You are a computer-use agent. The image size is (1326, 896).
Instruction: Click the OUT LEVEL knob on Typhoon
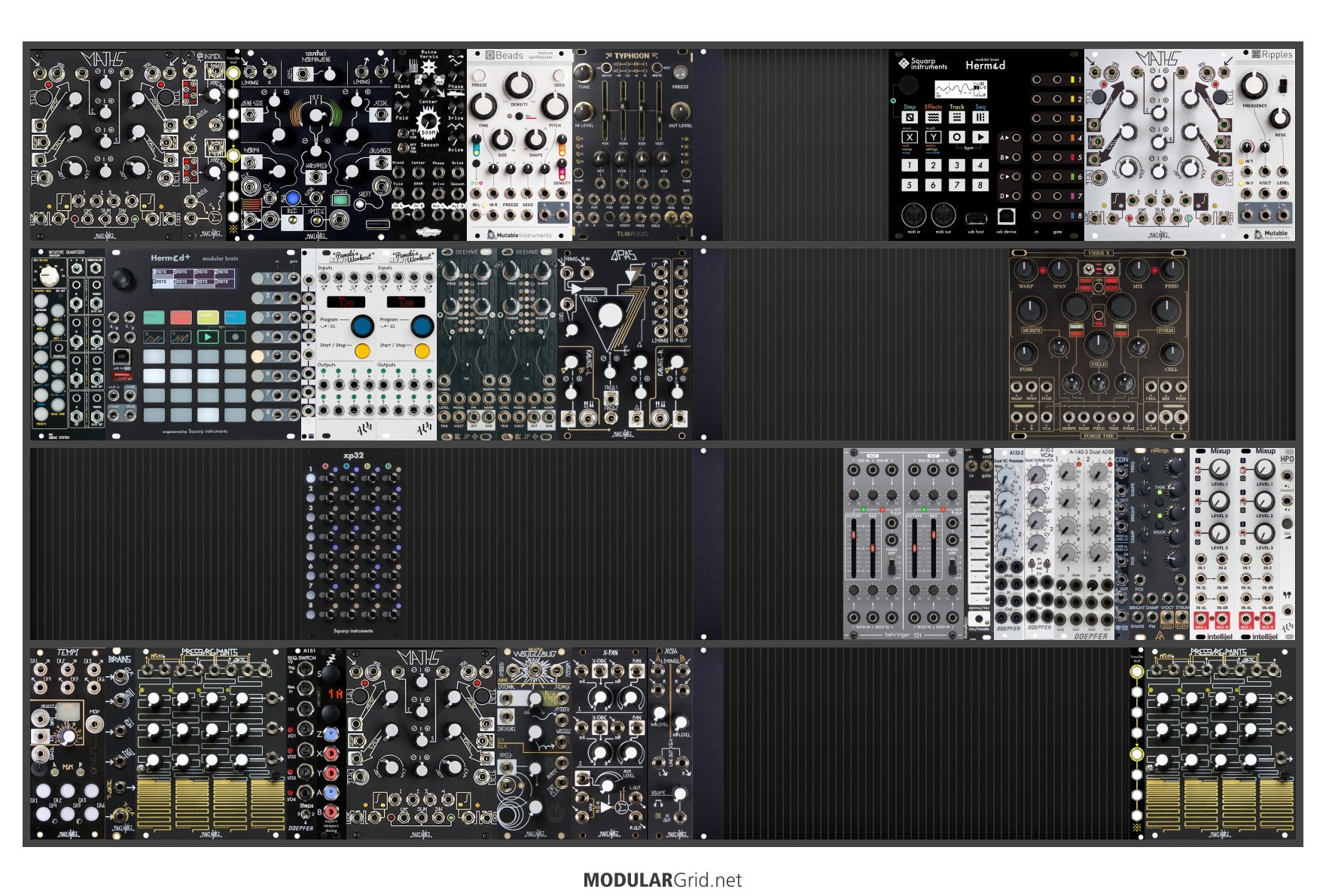[x=680, y=111]
